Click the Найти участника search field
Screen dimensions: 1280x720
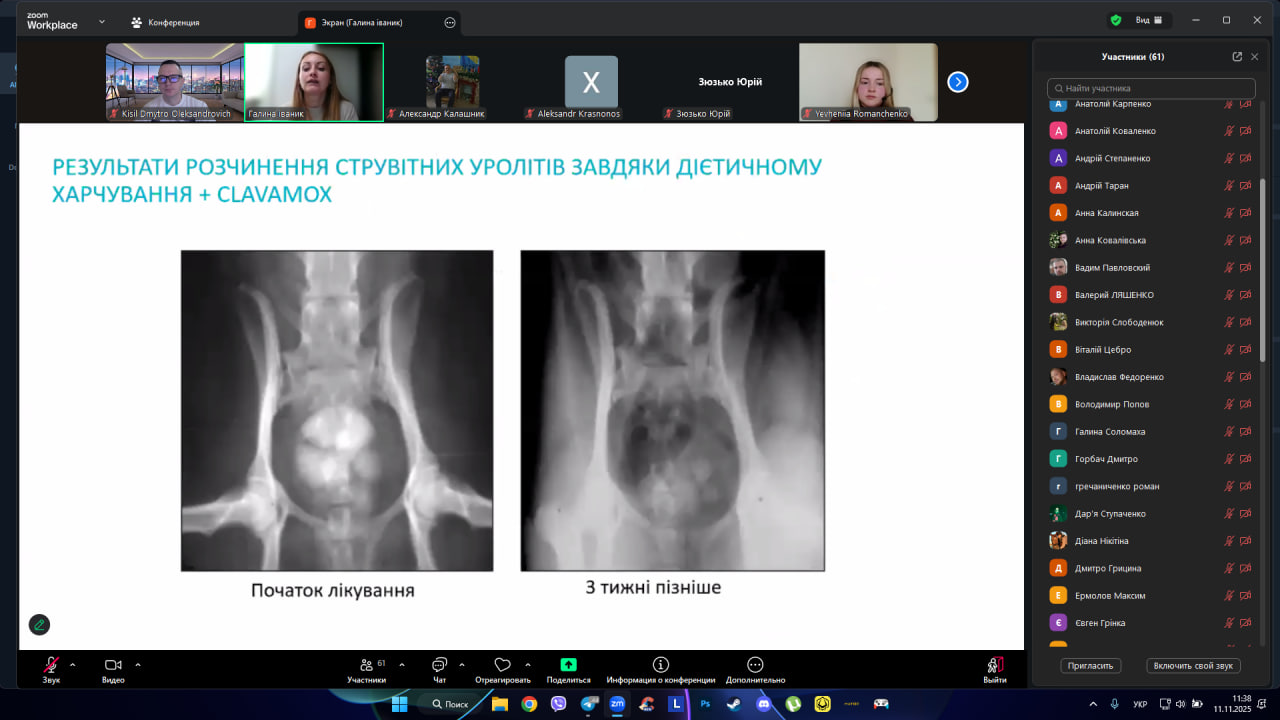pyautogui.click(x=1150, y=88)
